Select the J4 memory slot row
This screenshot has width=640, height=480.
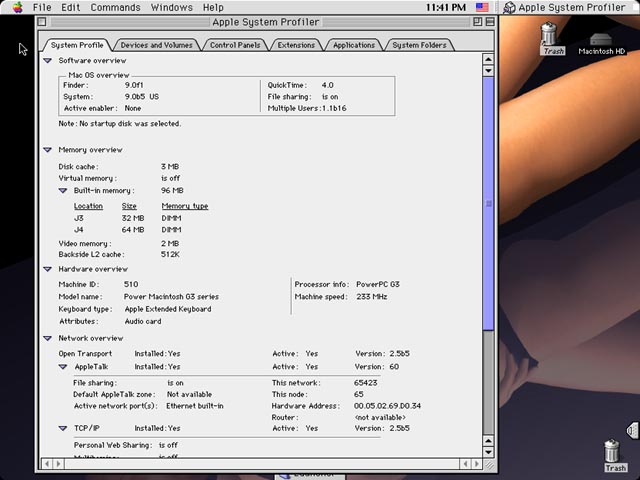coord(128,230)
